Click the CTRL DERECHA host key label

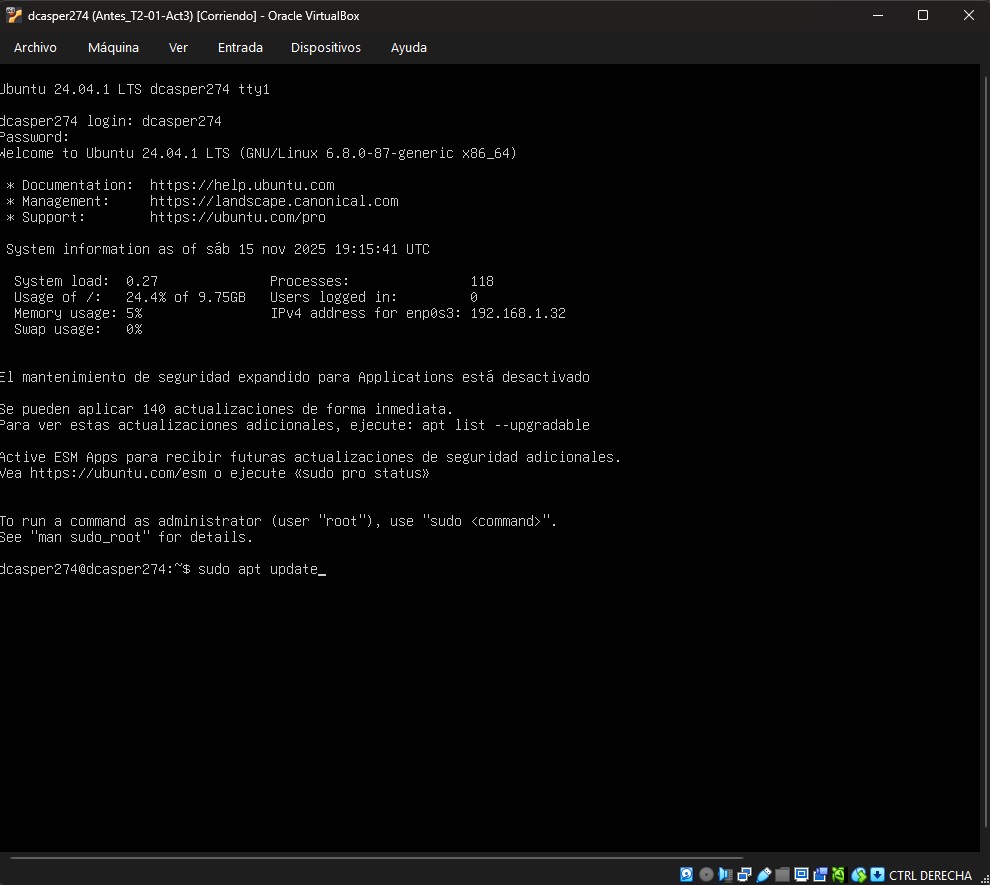point(930,875)
